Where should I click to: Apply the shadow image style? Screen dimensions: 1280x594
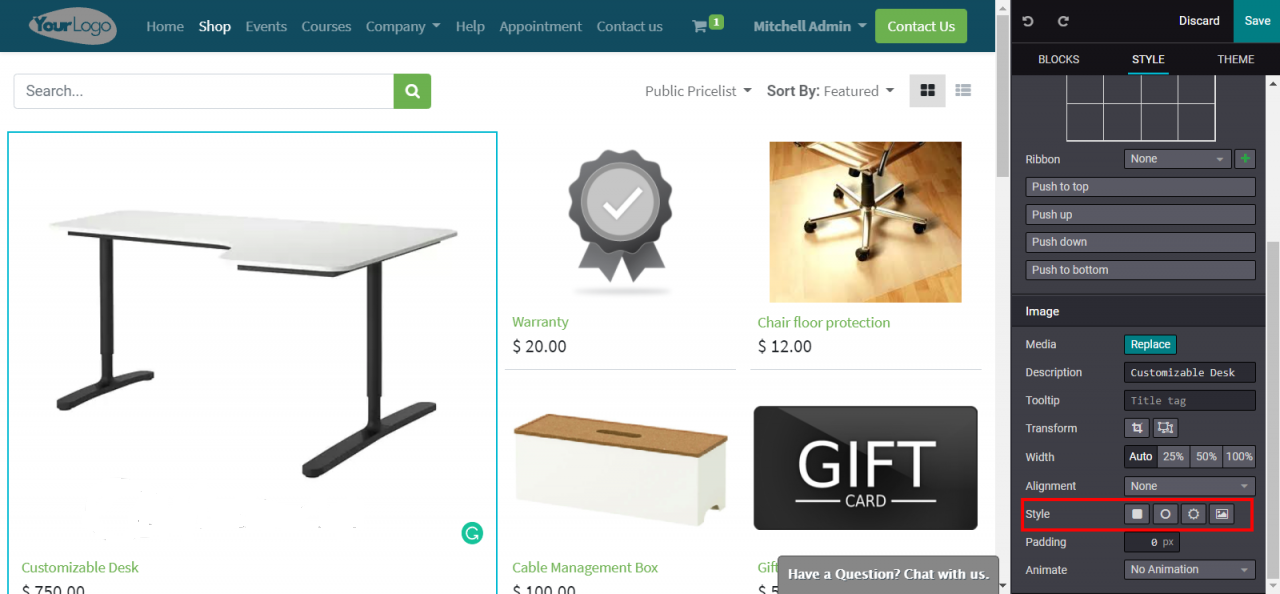pos(1193,514)
